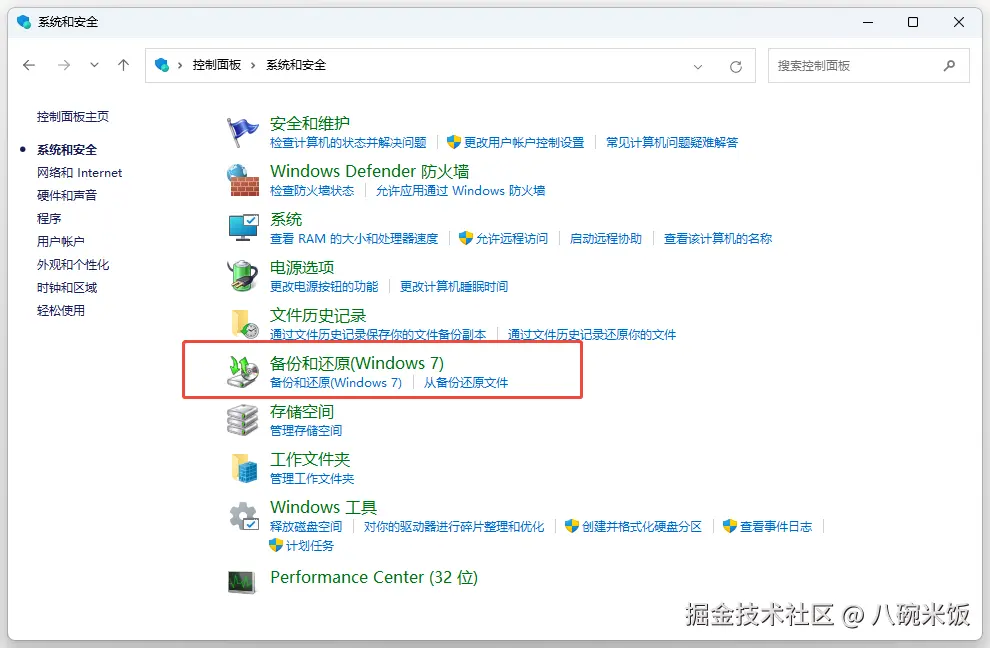Viewport: 990px width, 648px height.
Task: Click shield icon beside 更改用户帐户控制设置
Action: (x=453, y=142)
